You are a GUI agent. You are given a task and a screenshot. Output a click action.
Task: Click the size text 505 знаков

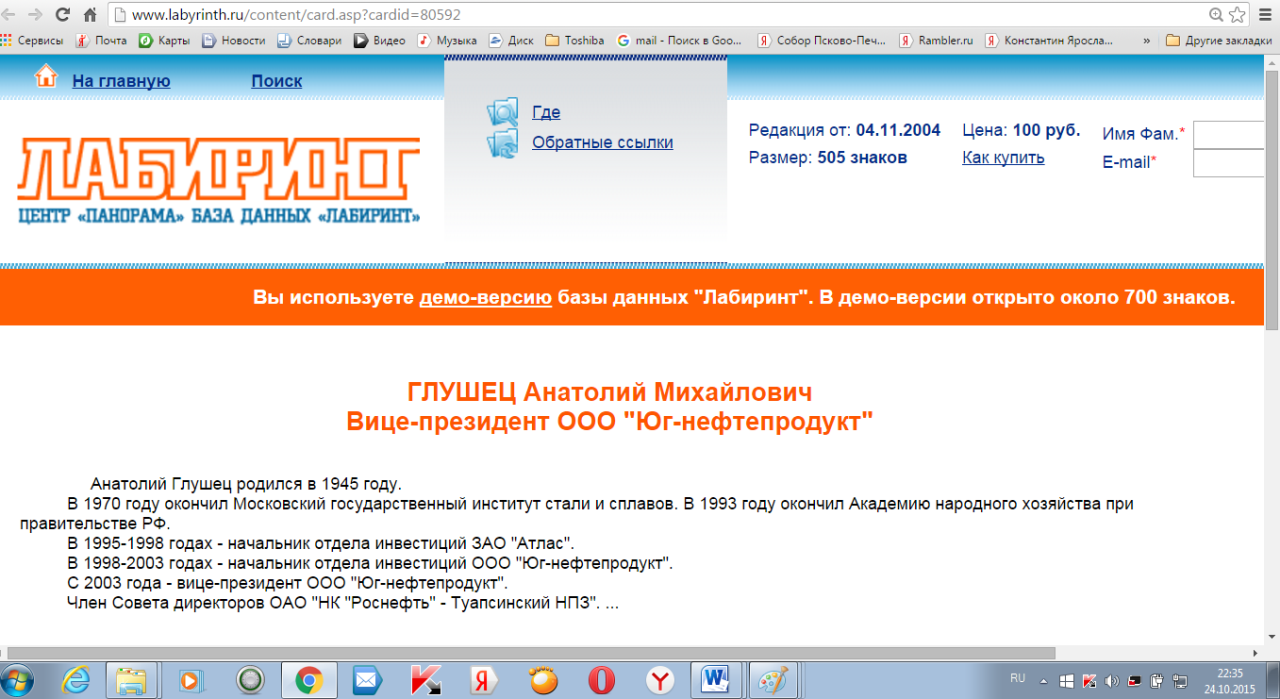(862, 157)
